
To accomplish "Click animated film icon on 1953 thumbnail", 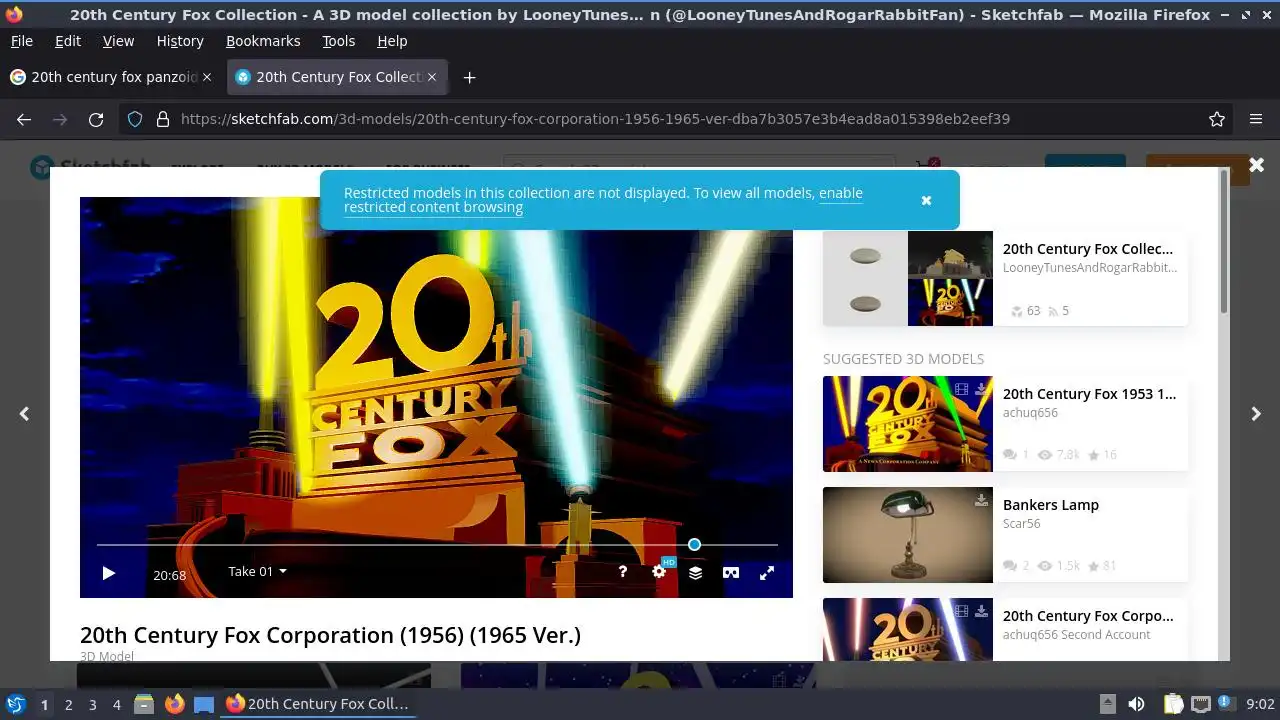I will click(961, 388).
